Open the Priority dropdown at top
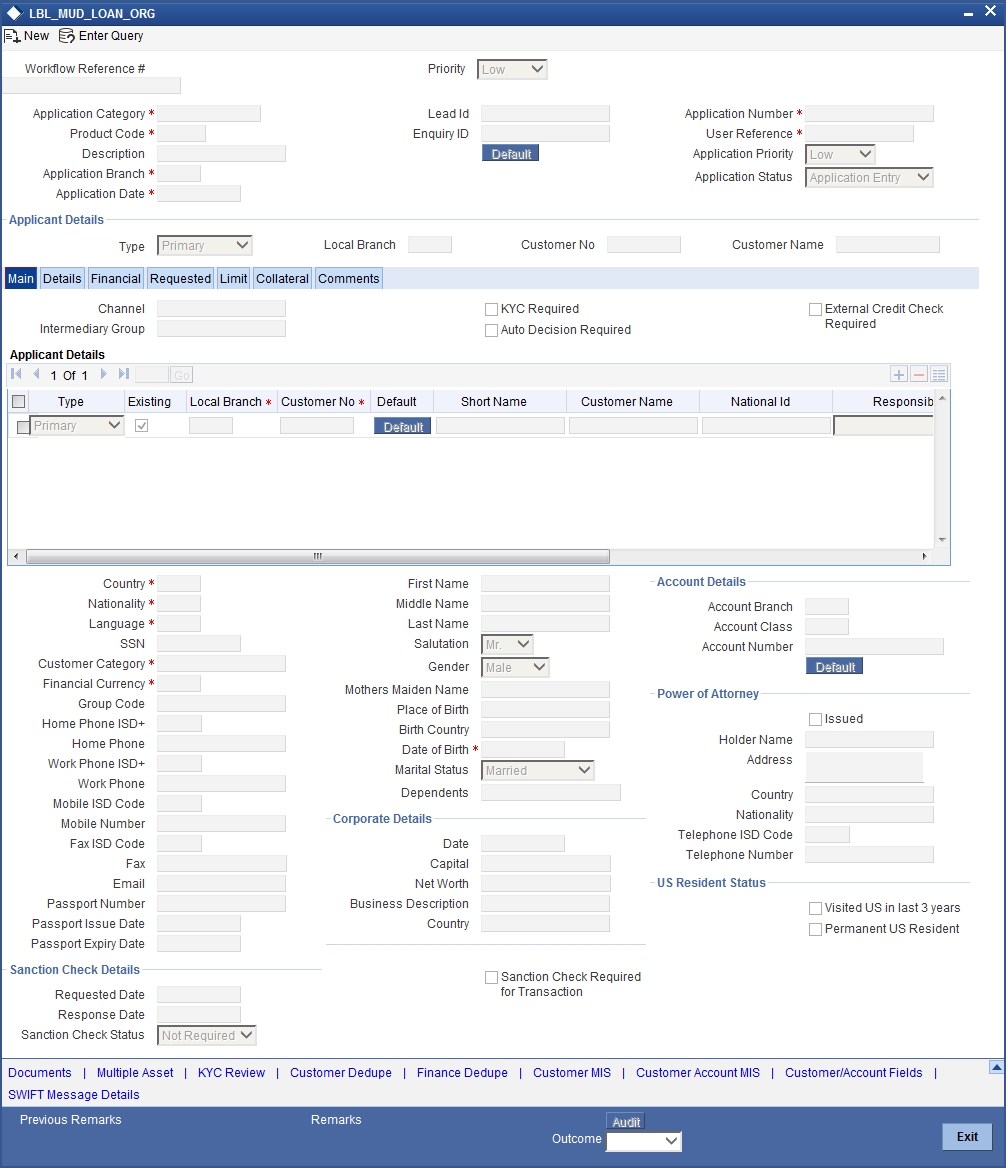 tap(512, 69)
